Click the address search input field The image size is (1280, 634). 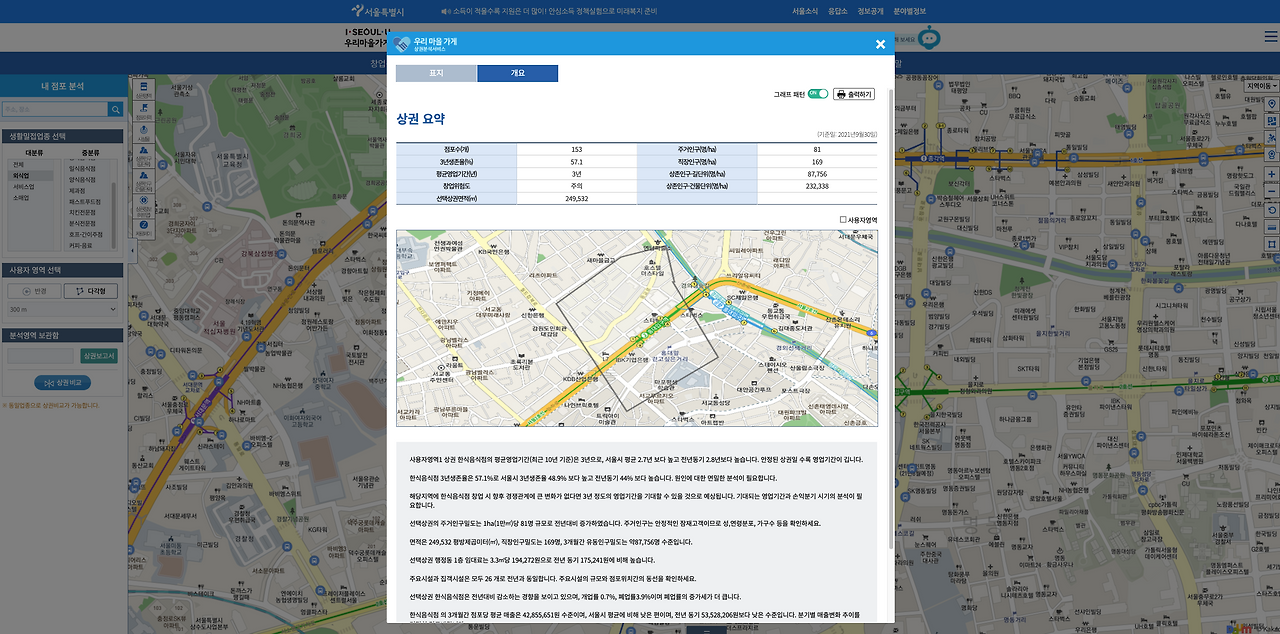[x=55, y=109]
